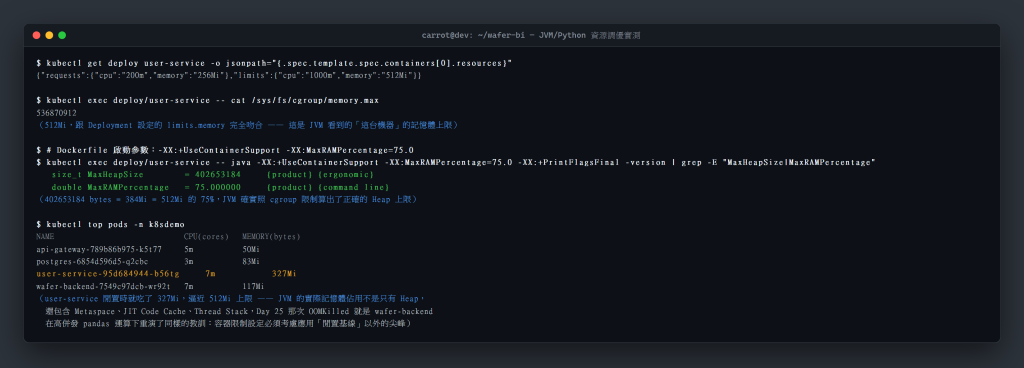Screen dimensions: 1024x368
Task: Select highlighted pod 'user-service-95d684944-b56tg'
Action: 108,274
